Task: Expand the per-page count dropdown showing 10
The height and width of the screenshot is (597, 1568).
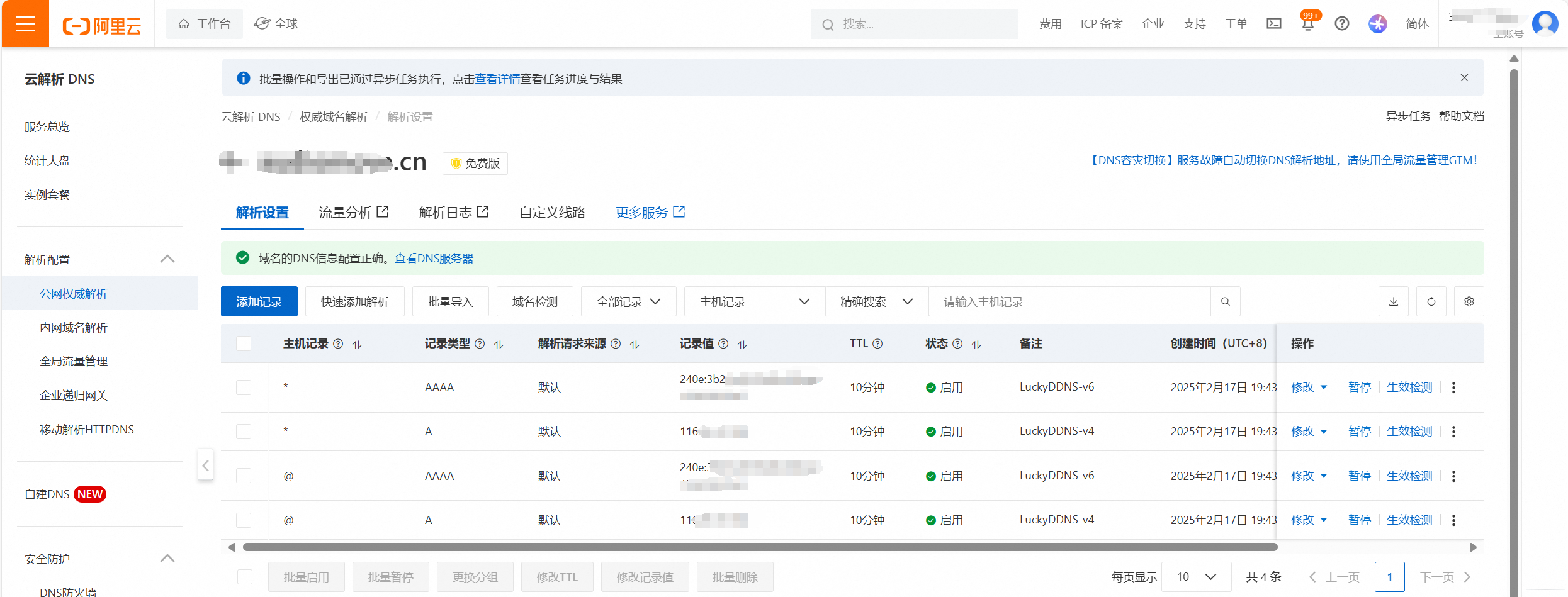Action: coord(1195,576)
